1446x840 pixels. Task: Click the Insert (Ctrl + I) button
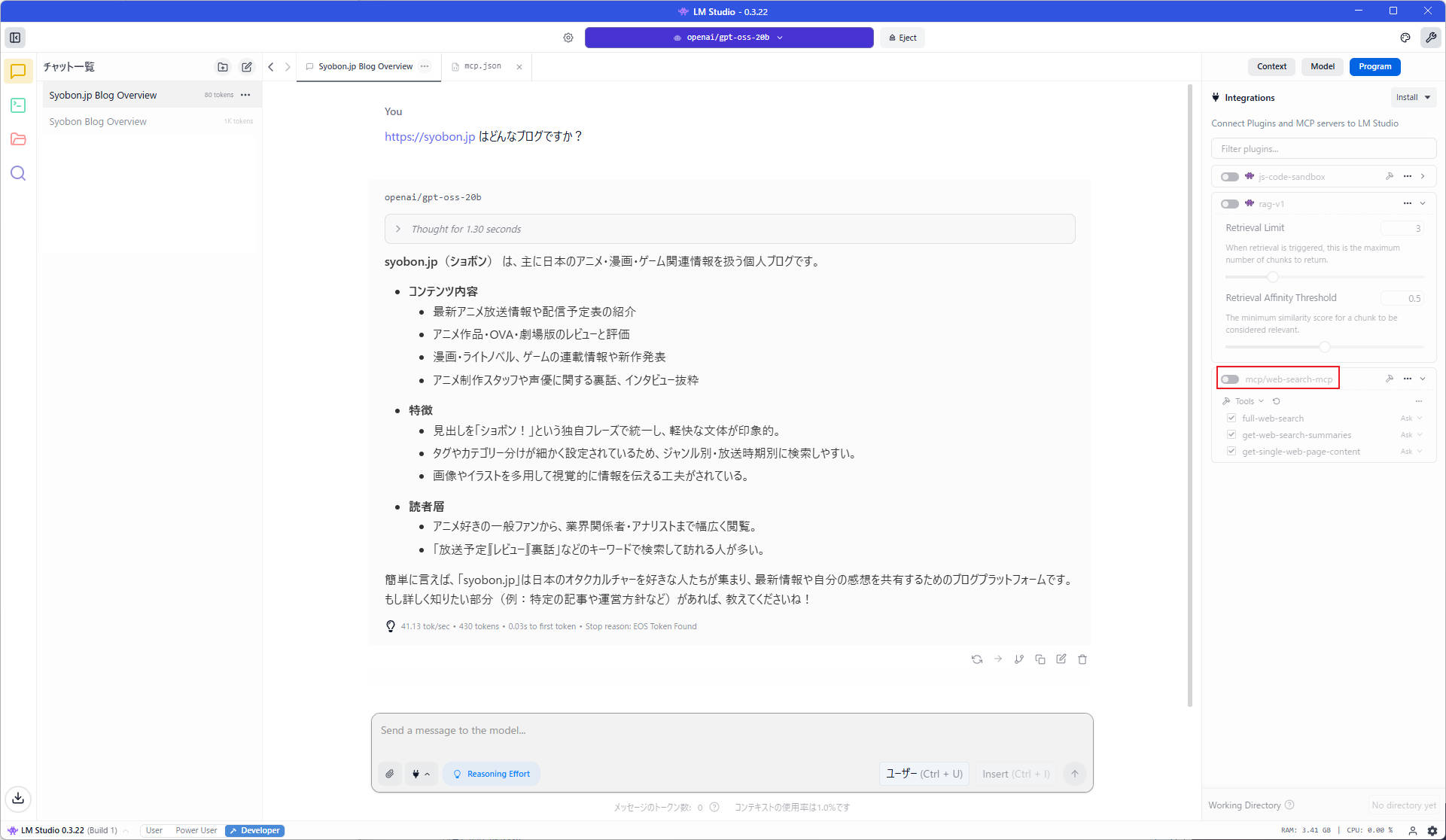[1016, 774]
